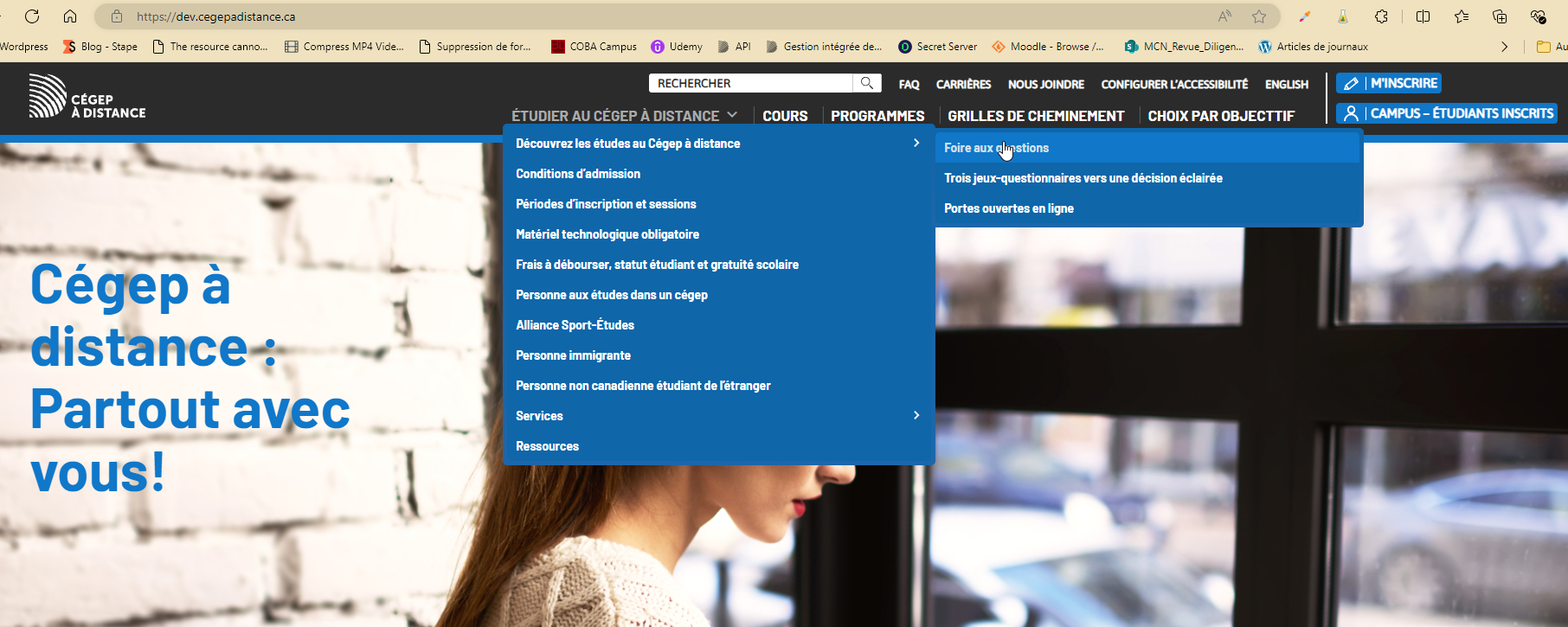The width and height of the screenshot is (1568, 627).
Task: Click the color picker eyedropper extension
Action: coord(1305,16)
